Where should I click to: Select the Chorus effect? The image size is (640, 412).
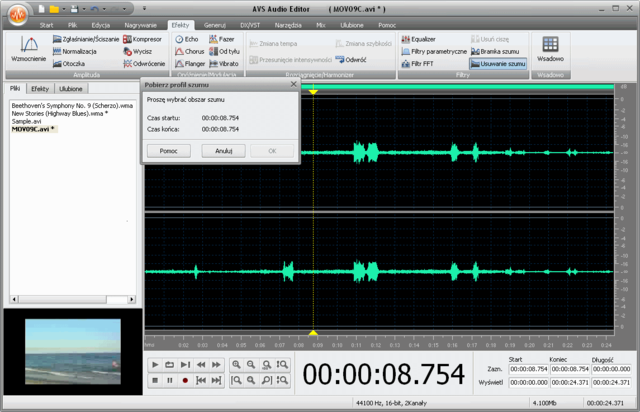click(189, 51)
